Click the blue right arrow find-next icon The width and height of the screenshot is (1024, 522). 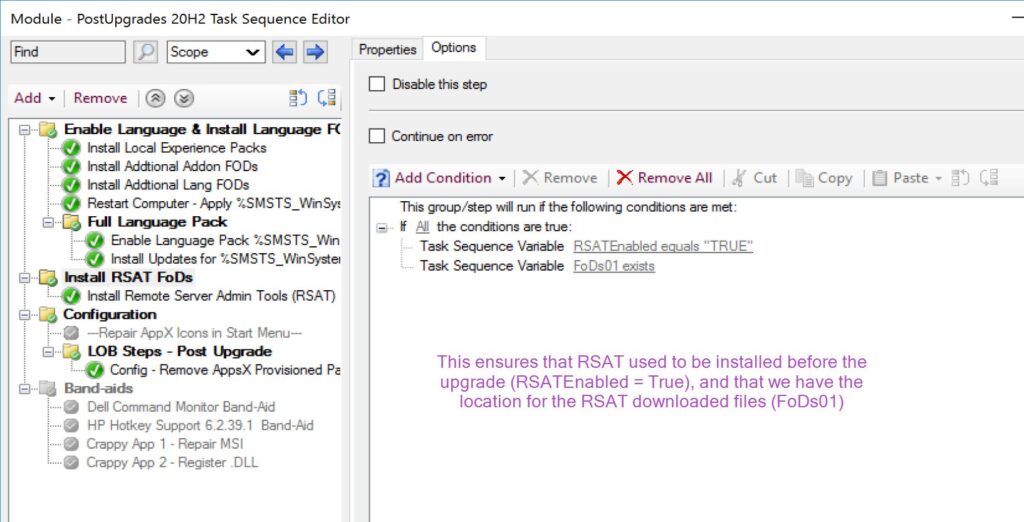pyautogui.click(x=315, y=52)
